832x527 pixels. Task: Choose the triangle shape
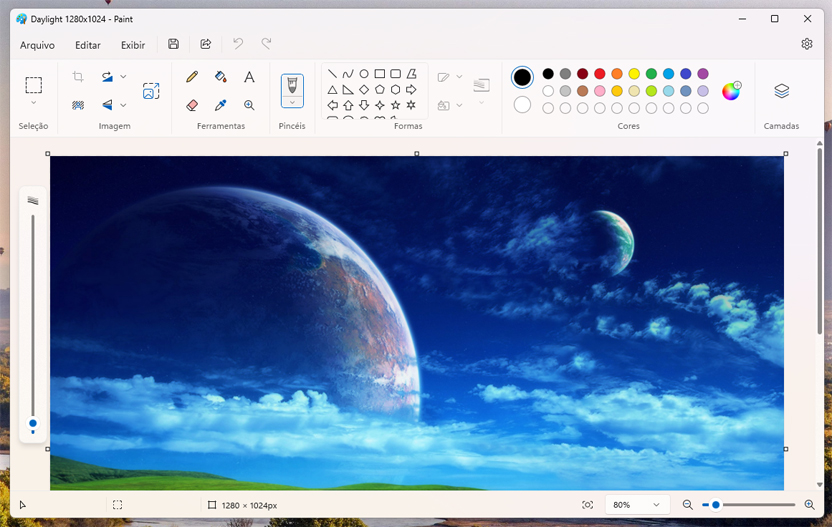332,90
